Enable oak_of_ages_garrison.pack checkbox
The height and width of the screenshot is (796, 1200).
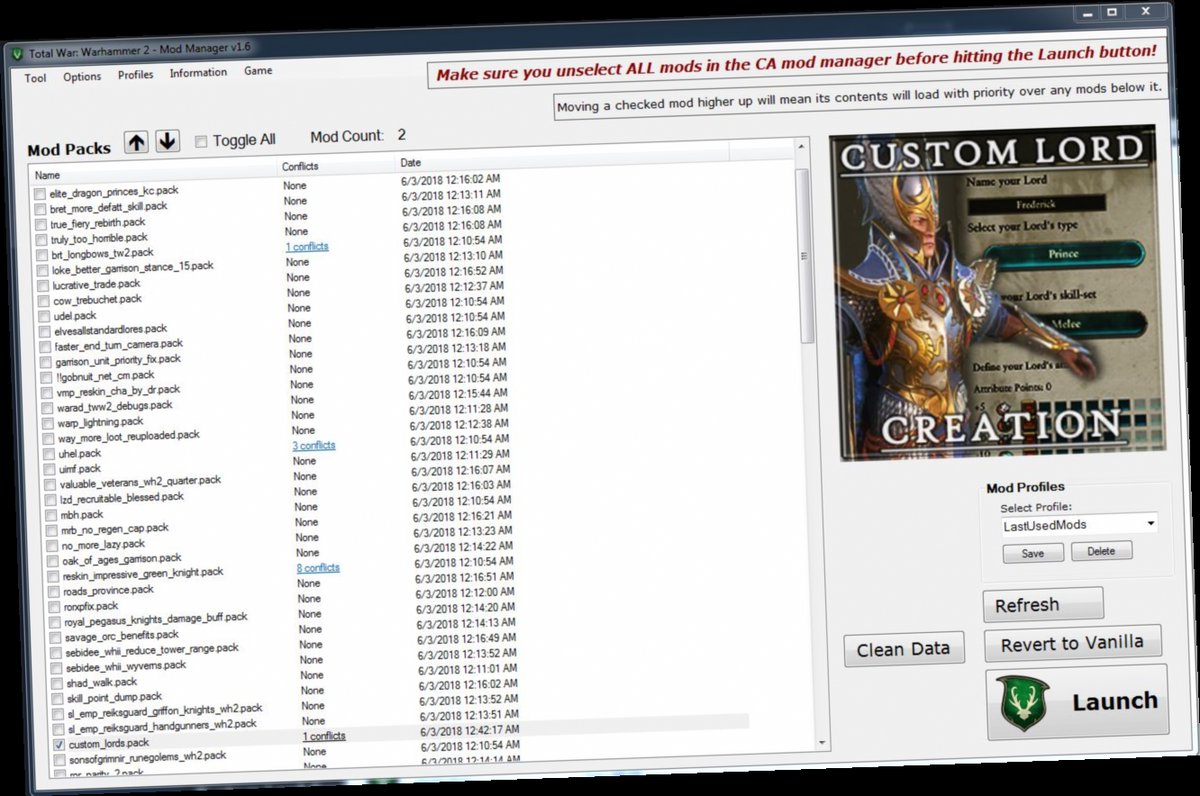coord(54,562)
